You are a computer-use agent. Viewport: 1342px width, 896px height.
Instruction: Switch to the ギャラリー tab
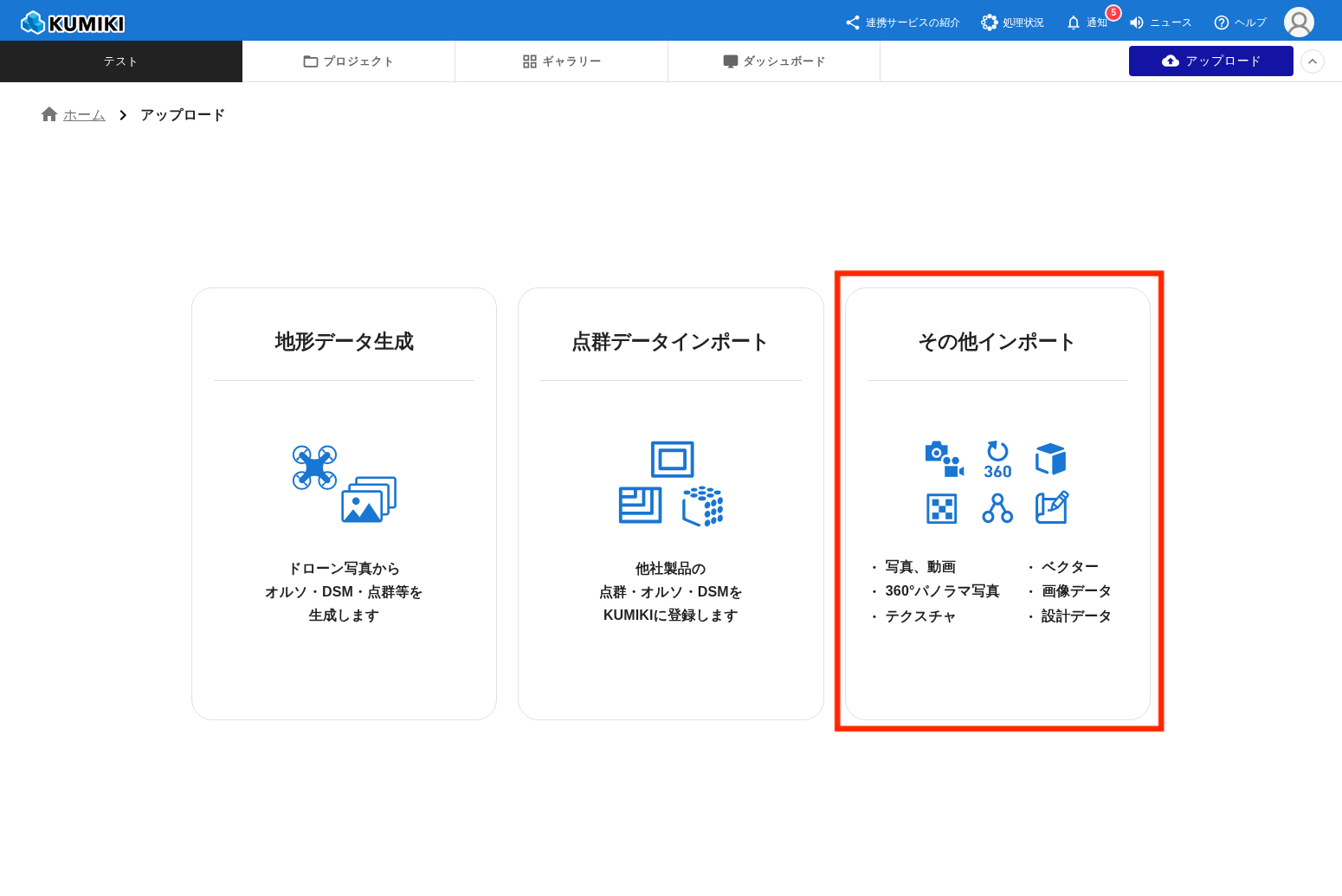pos(561,61)
